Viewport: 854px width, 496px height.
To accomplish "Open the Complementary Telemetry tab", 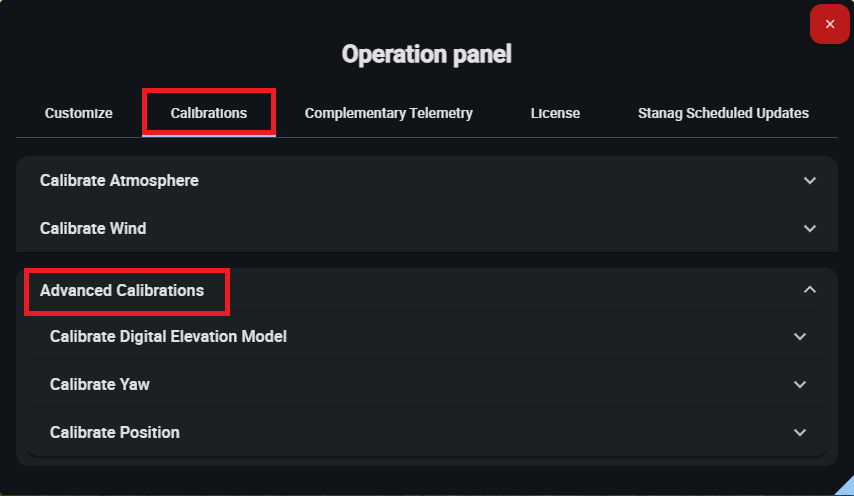I will [x=389, y=113].
